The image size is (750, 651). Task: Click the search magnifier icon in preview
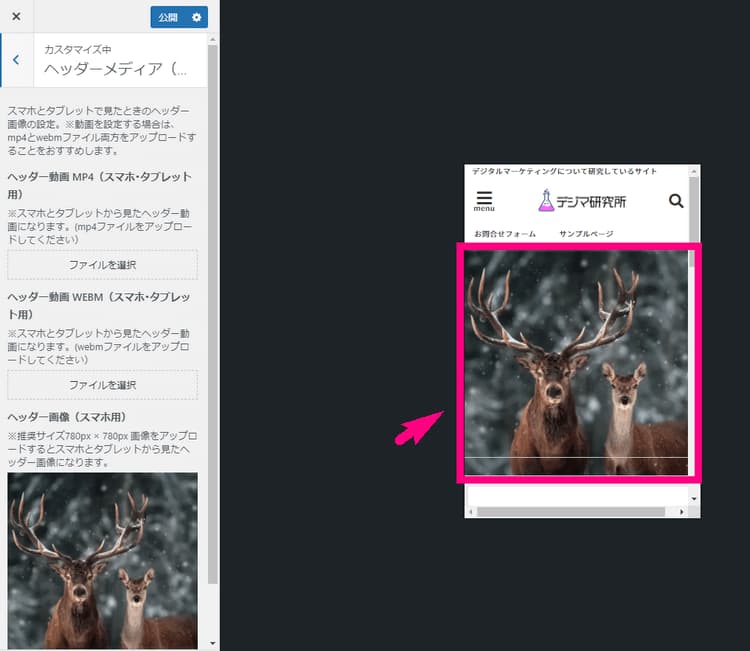[x=676, y=201]
